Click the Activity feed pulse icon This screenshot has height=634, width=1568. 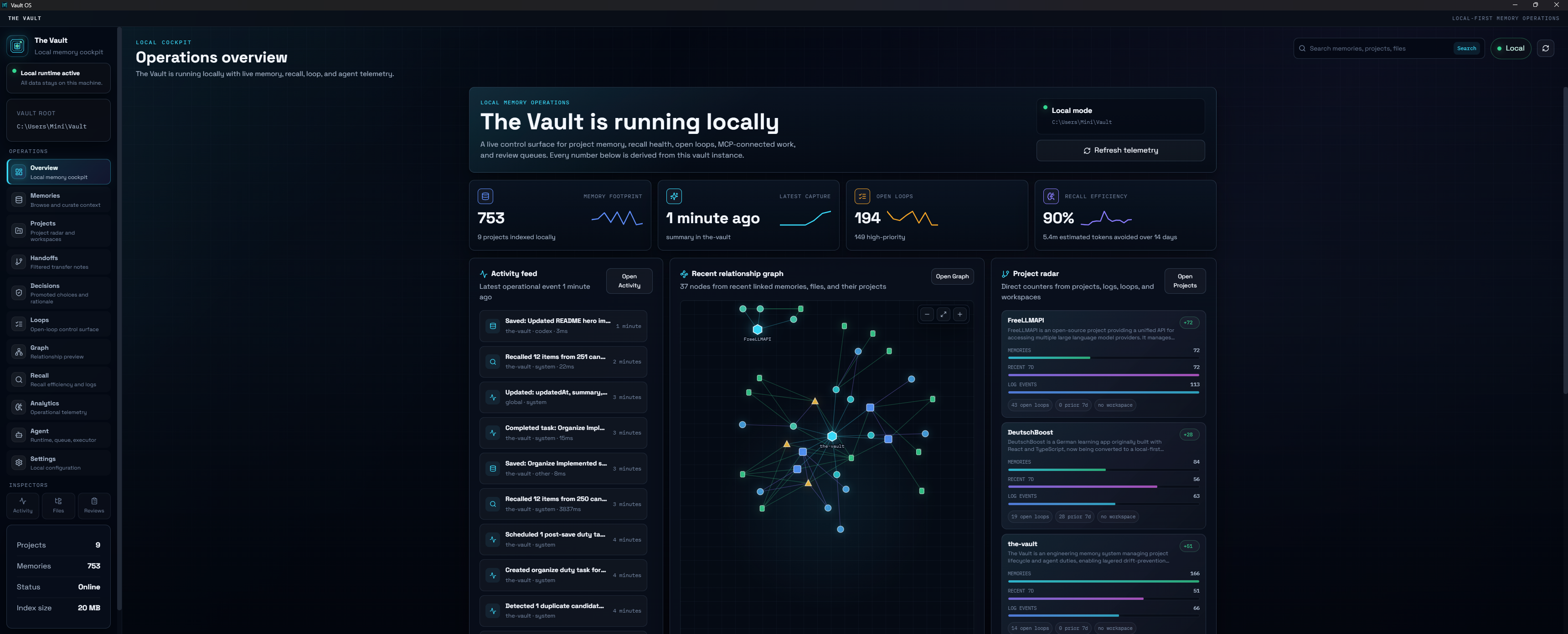(x=483, y=274)
